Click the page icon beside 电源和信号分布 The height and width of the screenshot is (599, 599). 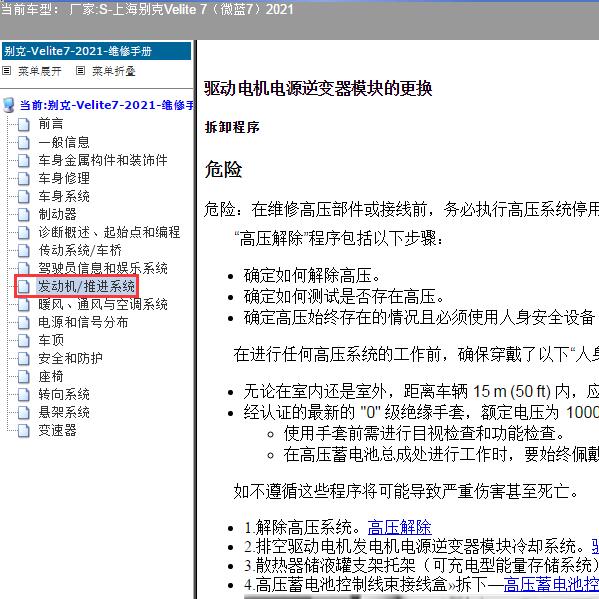point(24,322)
